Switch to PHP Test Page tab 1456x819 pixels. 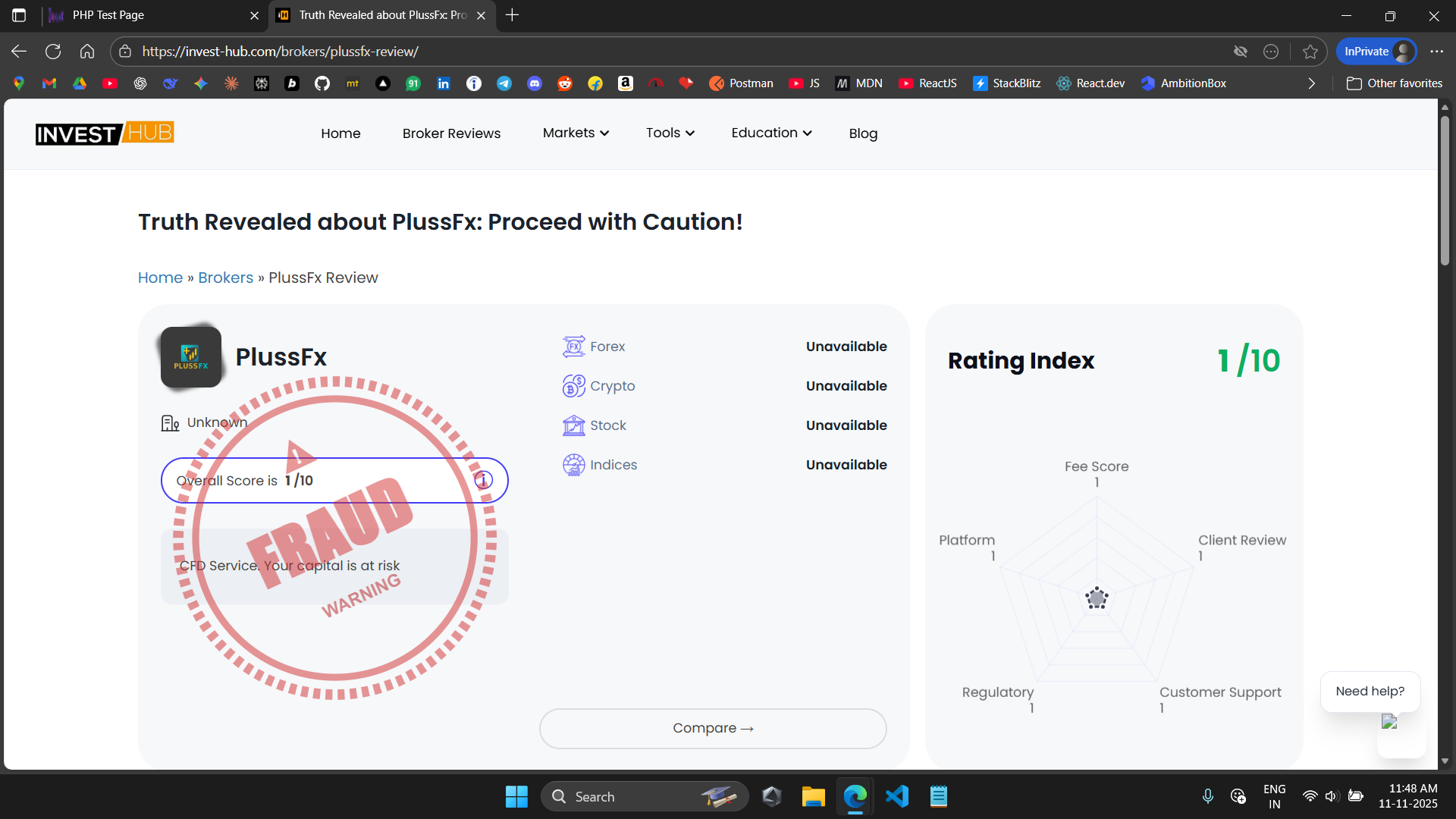(x=152, y=15)
